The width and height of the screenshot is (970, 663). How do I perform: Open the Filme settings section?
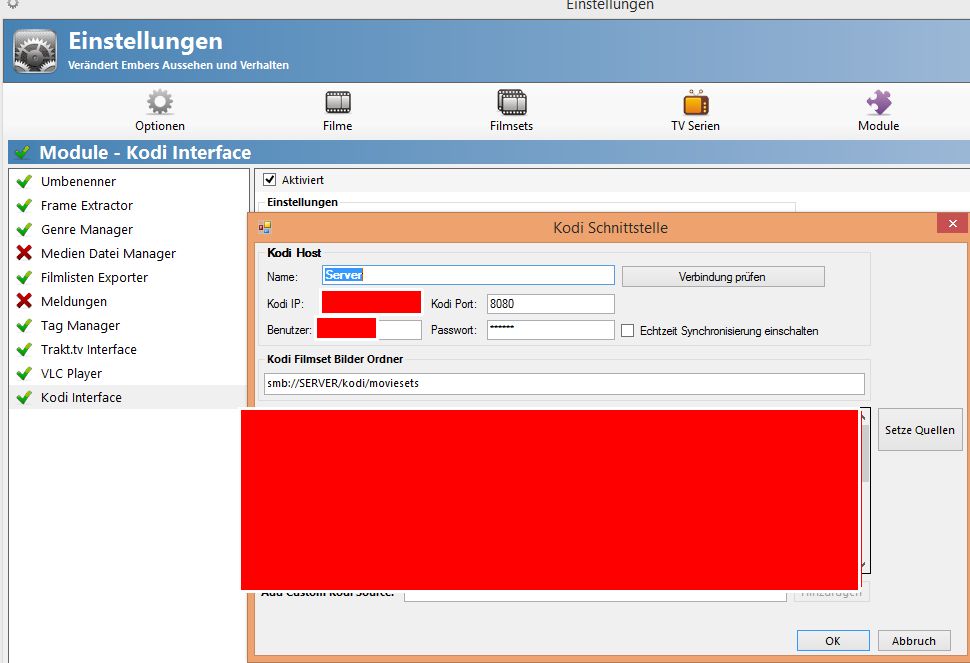tap(337, 111)
